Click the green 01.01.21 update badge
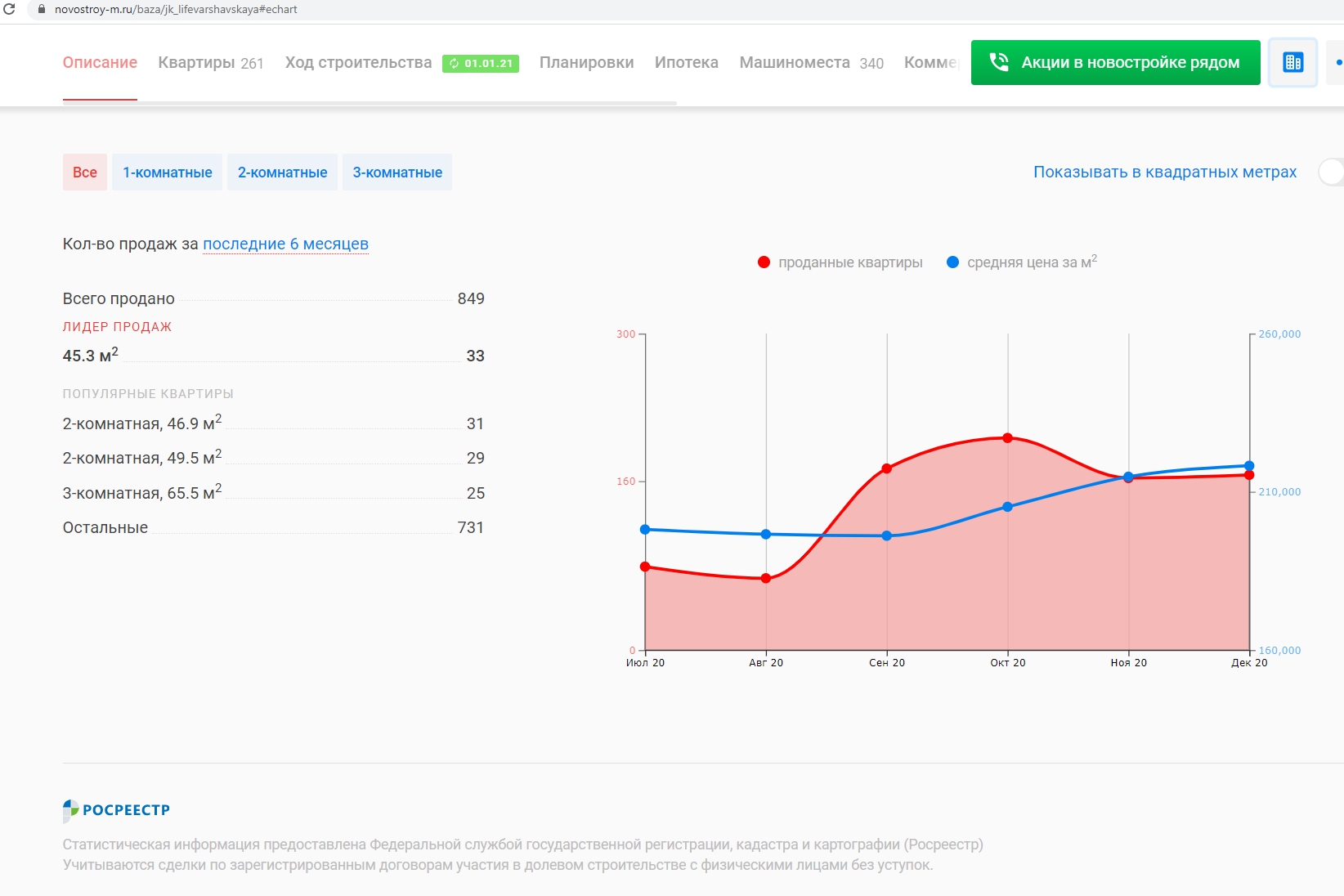1344x896 pixels. coord(481,63)
